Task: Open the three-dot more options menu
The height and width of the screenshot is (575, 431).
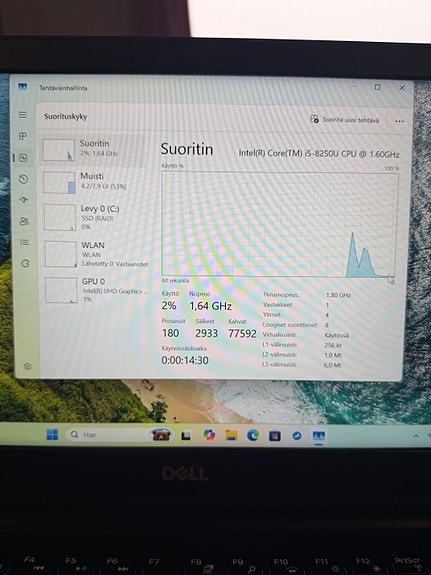Action: [399, 121]
